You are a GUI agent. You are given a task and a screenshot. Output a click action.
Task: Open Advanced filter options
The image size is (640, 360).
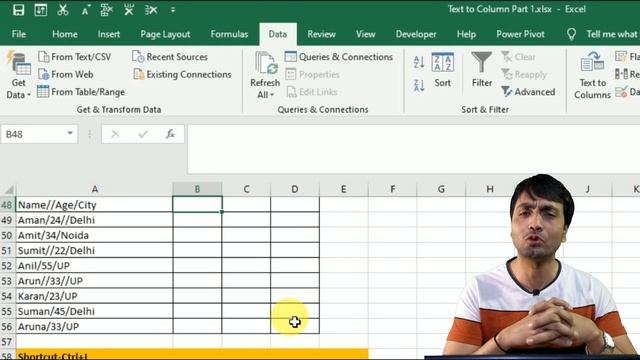coord(528,92)
